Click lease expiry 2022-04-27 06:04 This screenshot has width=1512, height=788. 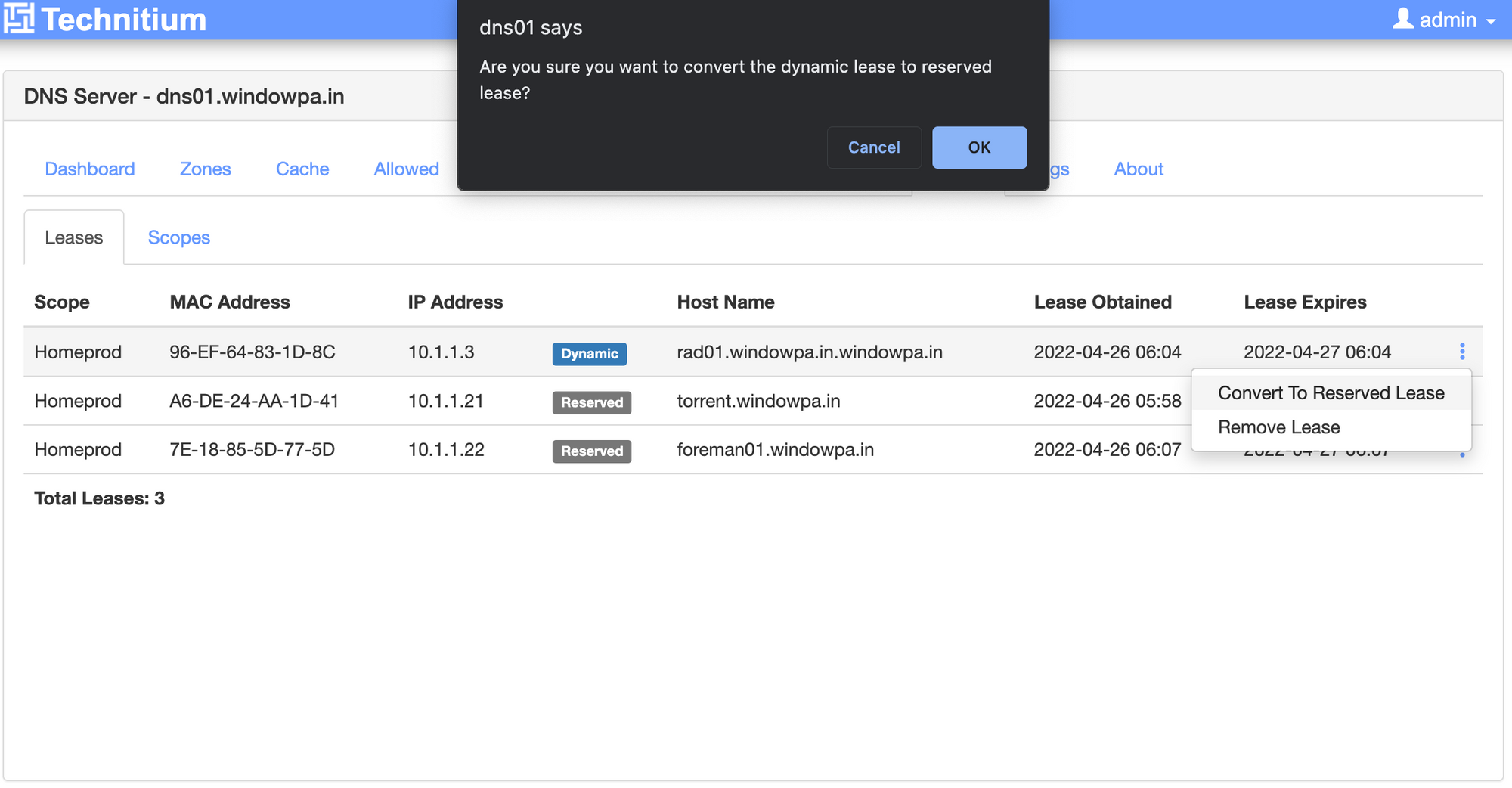(1318, 352)
